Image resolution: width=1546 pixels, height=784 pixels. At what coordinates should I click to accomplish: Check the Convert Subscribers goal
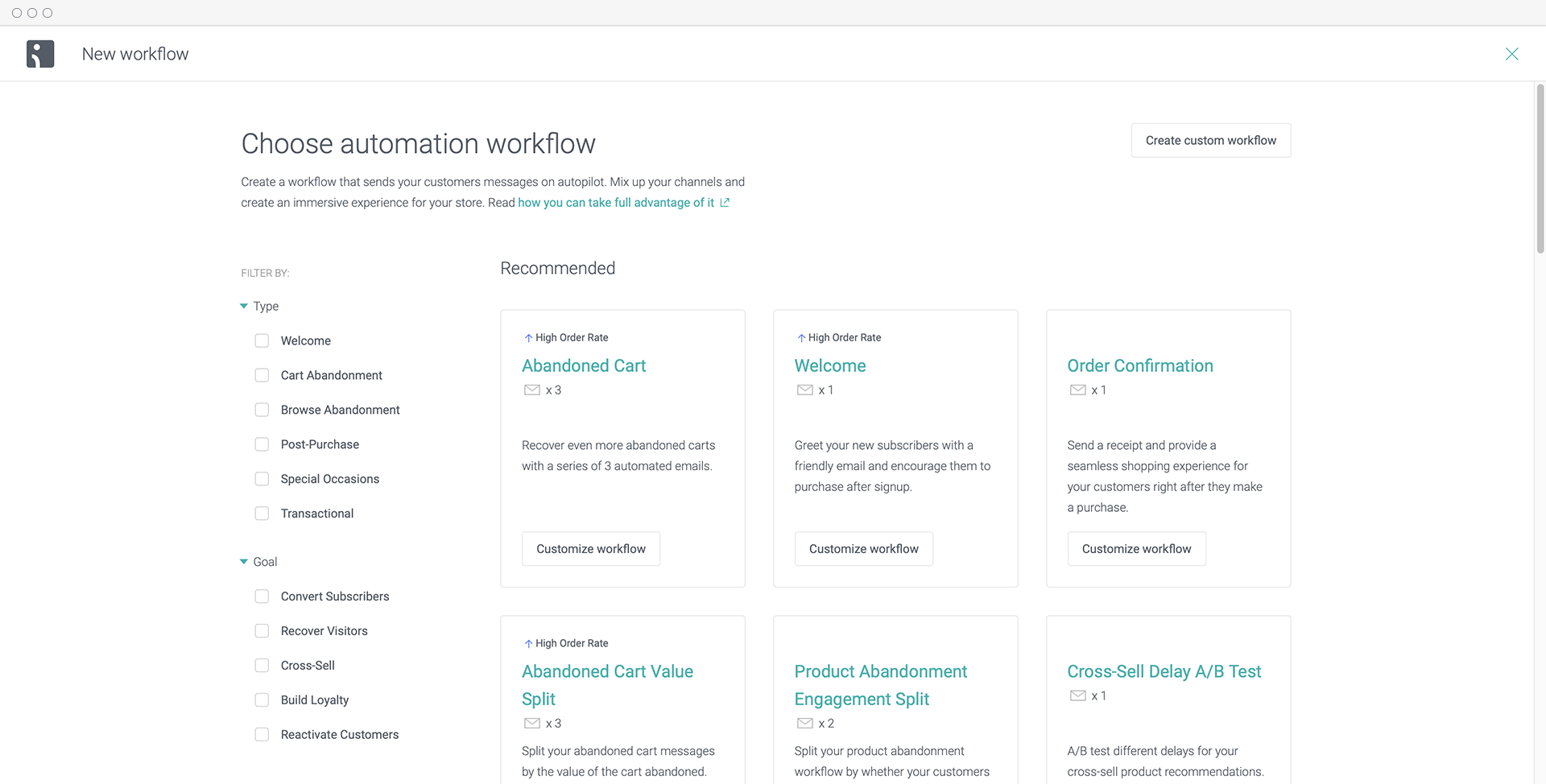[262, 596]
